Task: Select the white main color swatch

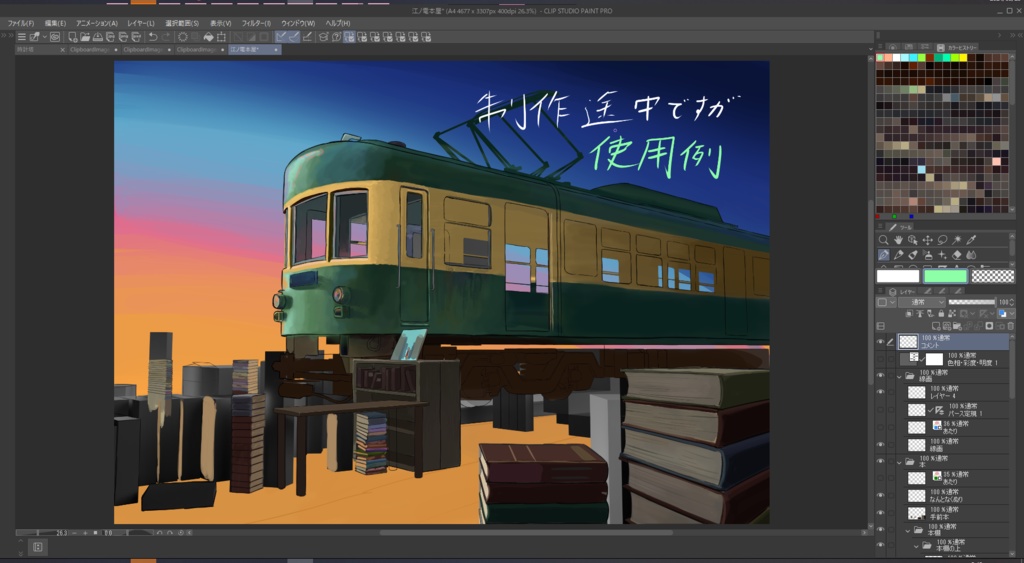Action: [x=897, y=276]
